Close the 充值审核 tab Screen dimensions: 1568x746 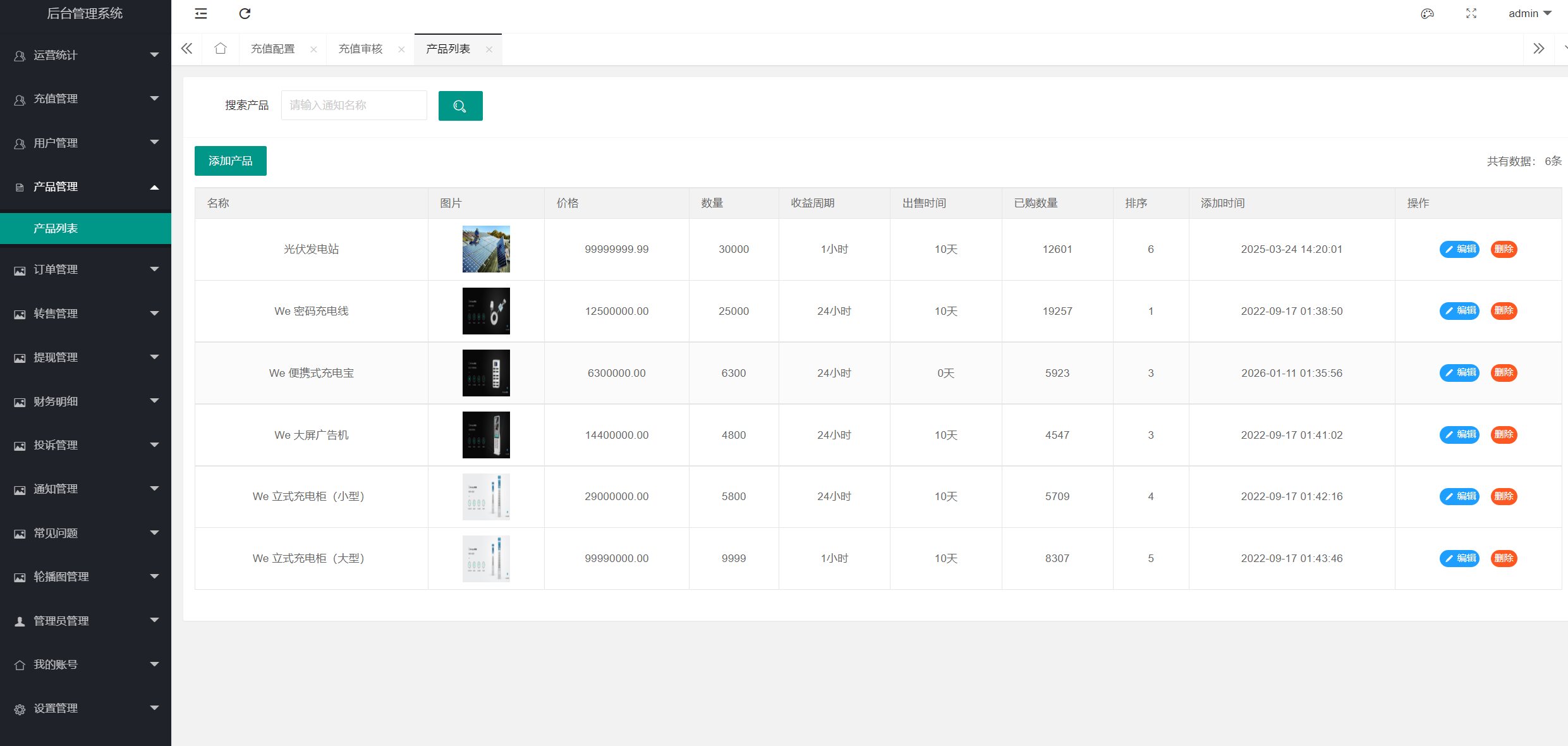[x=401, y=49]
